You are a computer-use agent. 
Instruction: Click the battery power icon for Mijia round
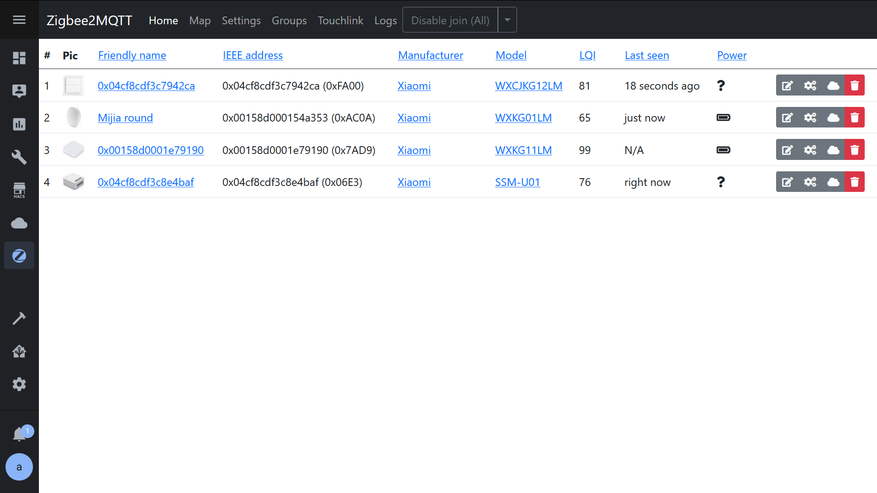[723, 118]
